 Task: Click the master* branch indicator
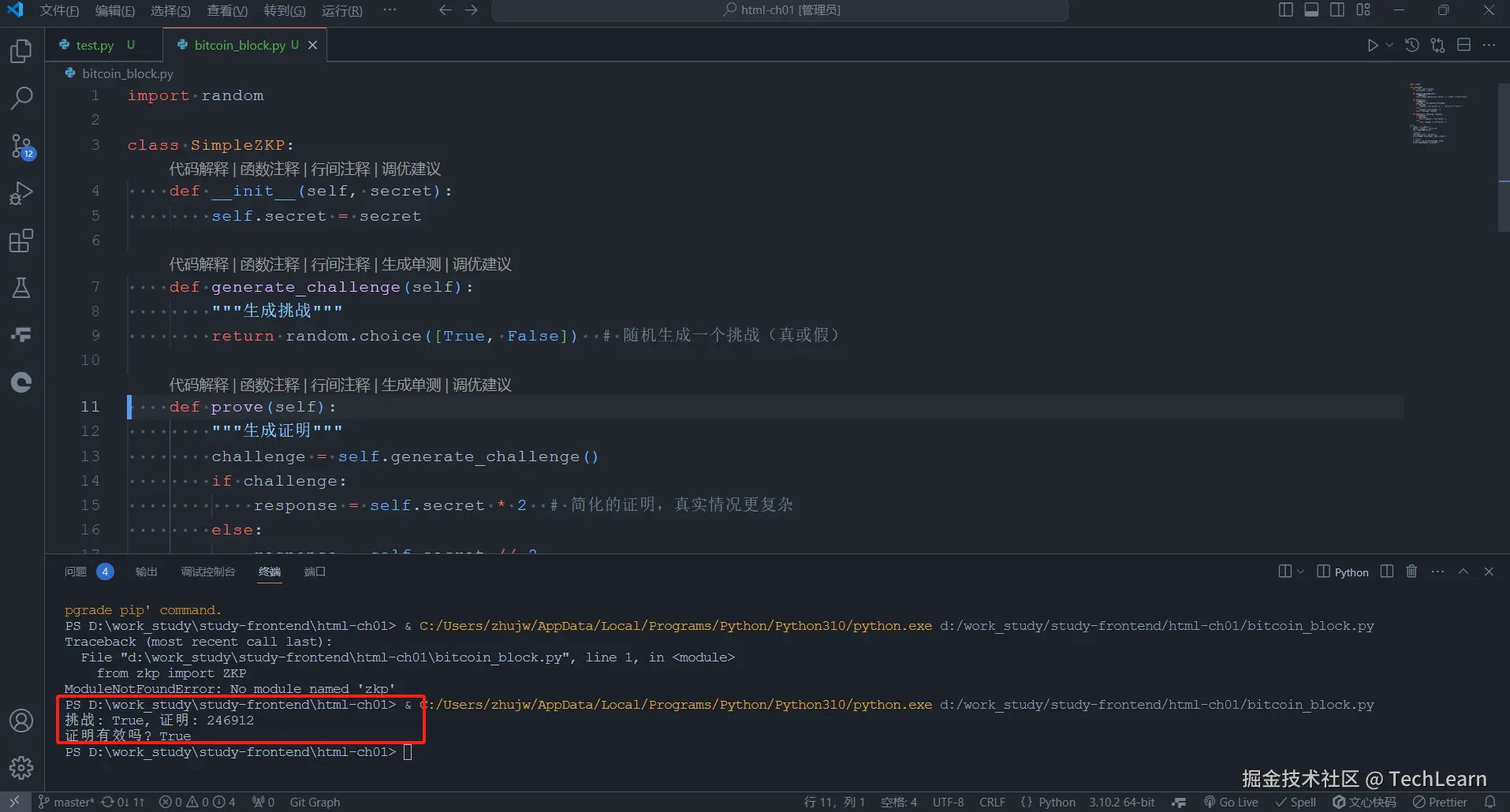66,802
